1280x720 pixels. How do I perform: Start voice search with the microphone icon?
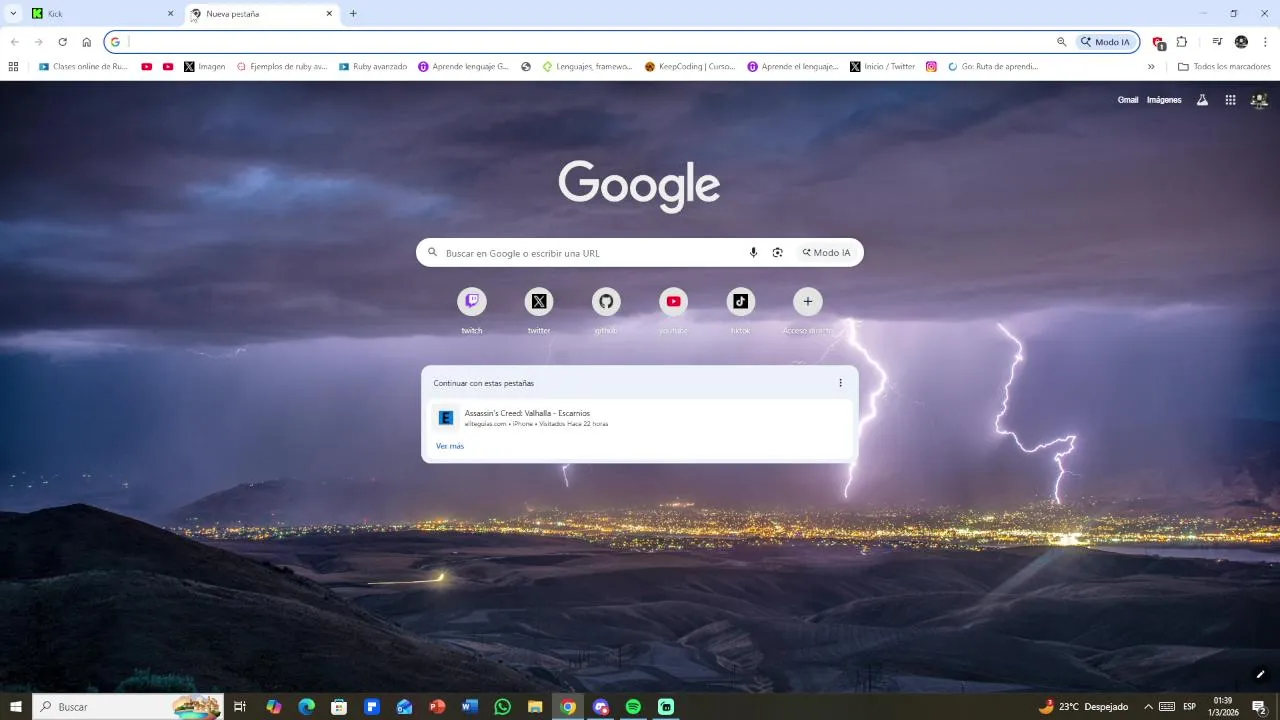coord(754,253)
